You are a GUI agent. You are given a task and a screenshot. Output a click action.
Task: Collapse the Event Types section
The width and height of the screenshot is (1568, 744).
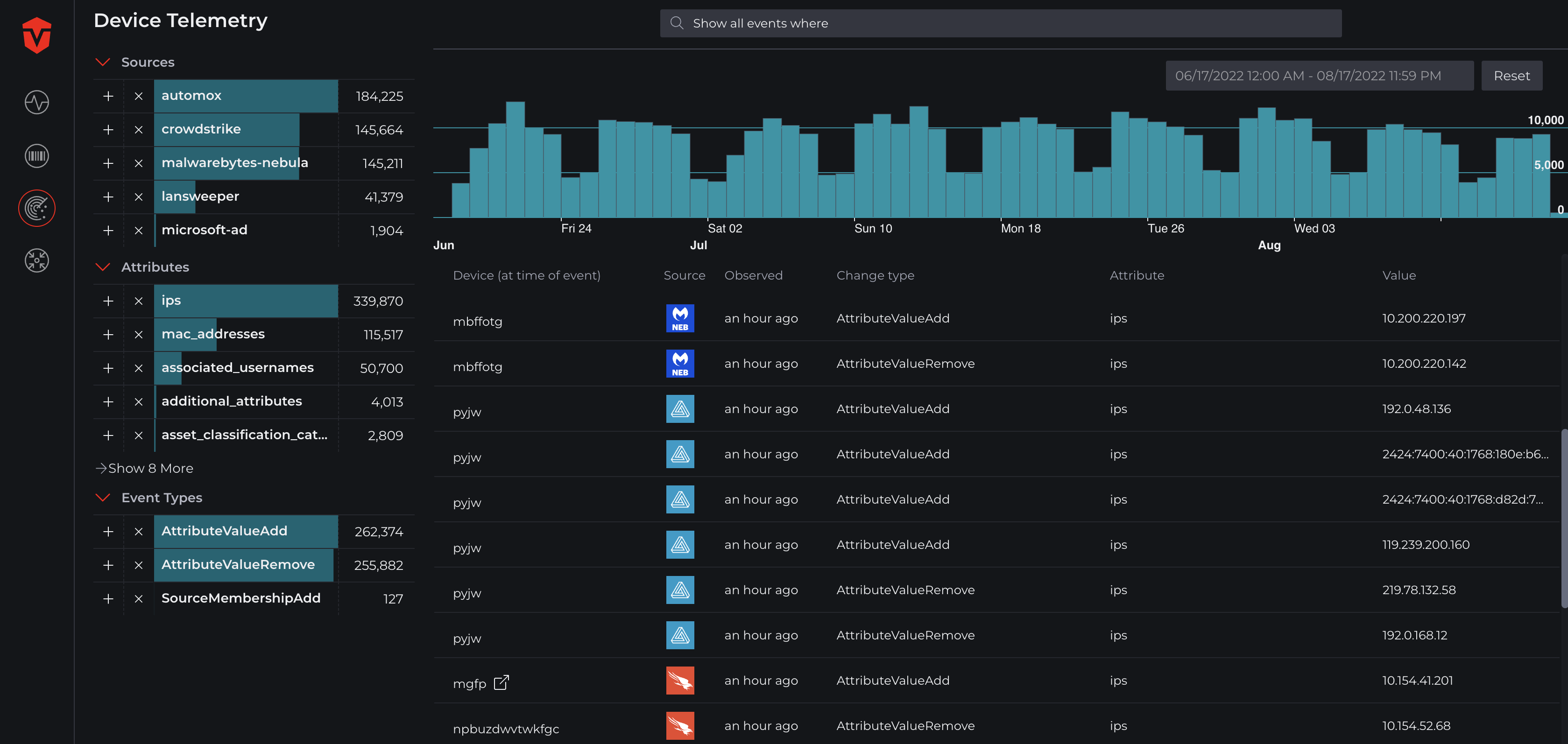click(103, 498)
